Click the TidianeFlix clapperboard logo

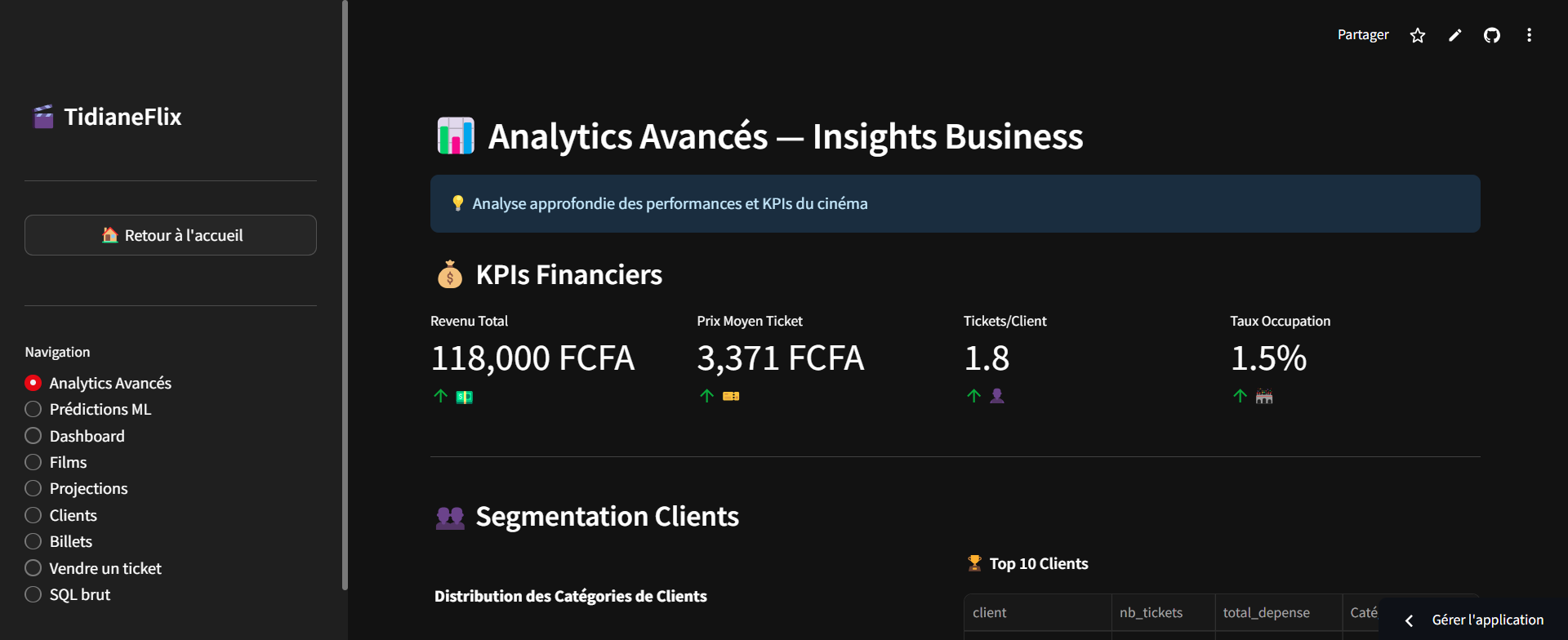click(x=43, y=117)
